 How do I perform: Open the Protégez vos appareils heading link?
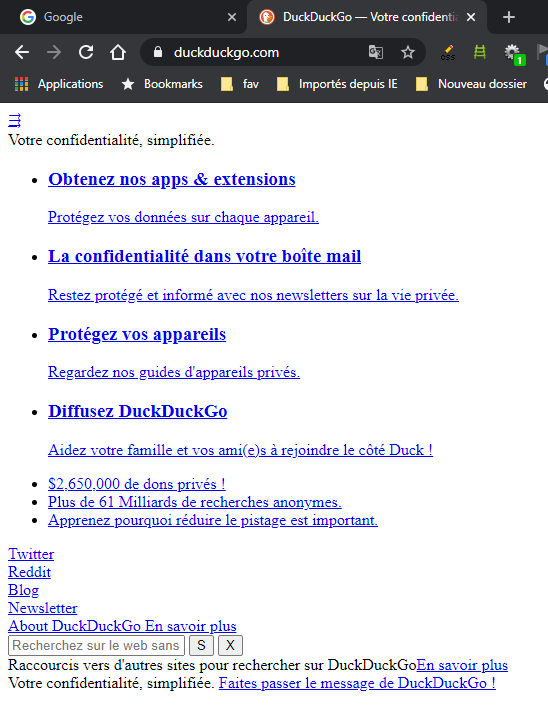coord(137,334)
